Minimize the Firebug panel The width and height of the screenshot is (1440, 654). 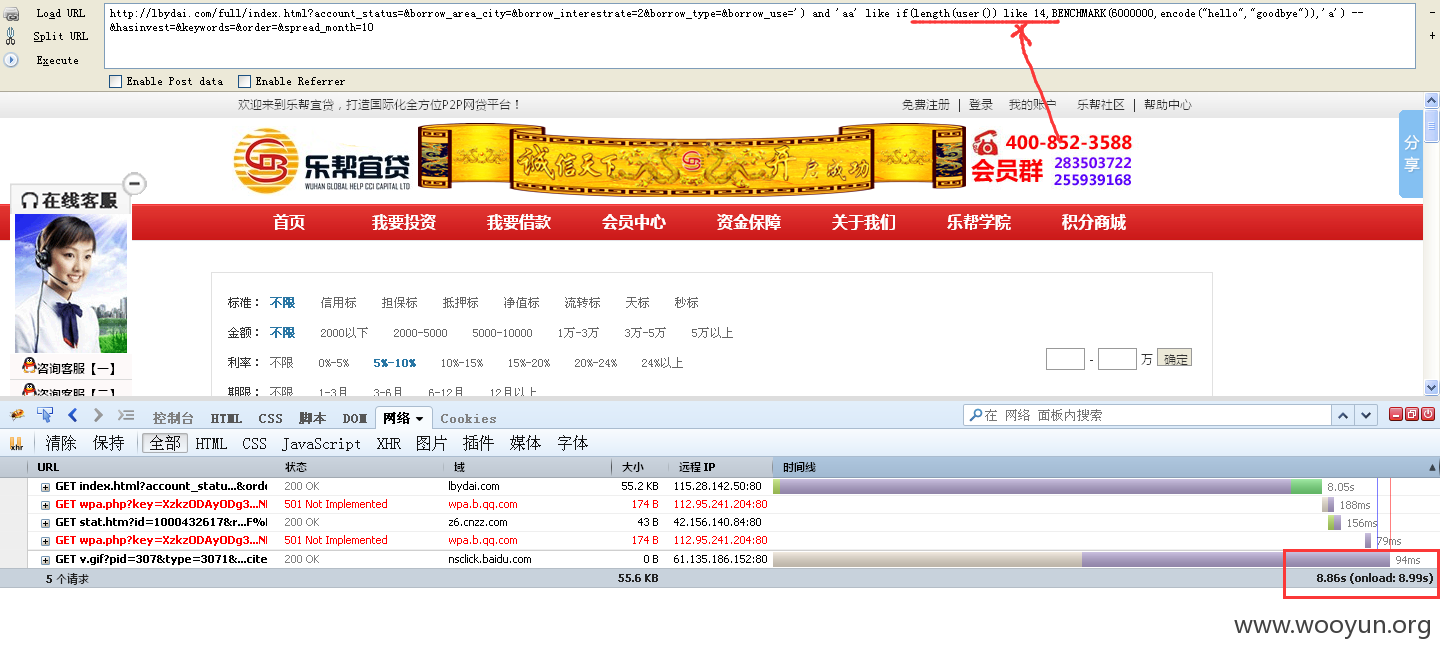pos(1395,414)
